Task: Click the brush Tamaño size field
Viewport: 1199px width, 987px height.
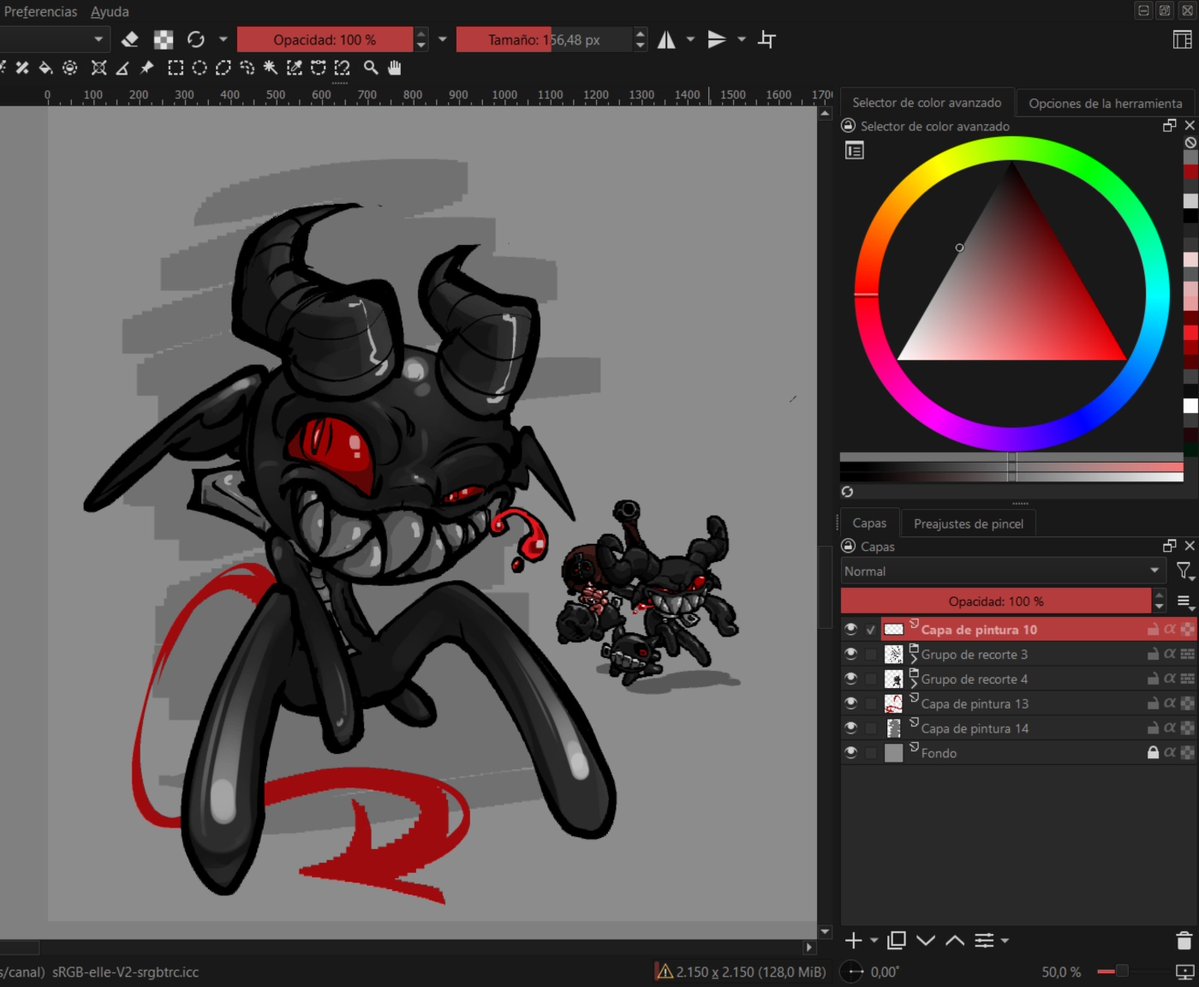Action: [544, 40]
